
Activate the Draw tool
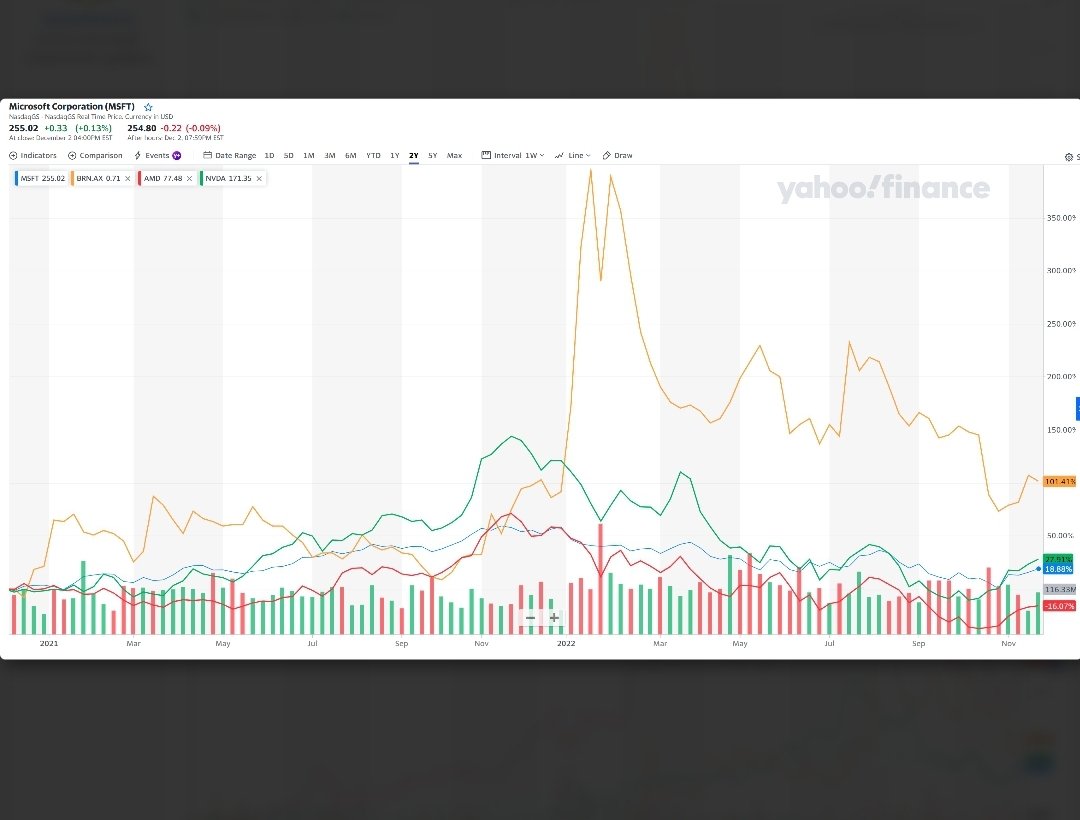[617, 156]
